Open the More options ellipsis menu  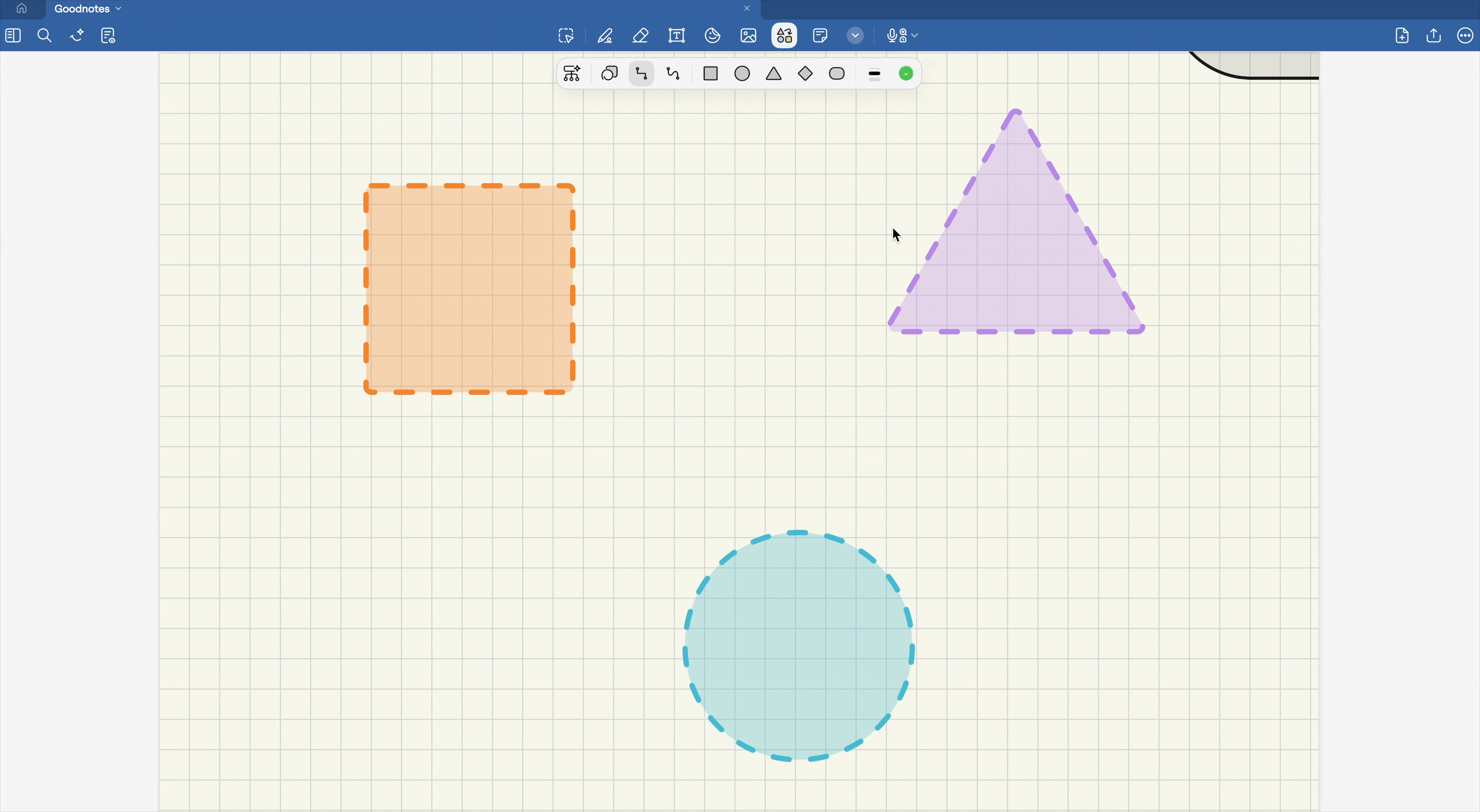coord(1465,35)
